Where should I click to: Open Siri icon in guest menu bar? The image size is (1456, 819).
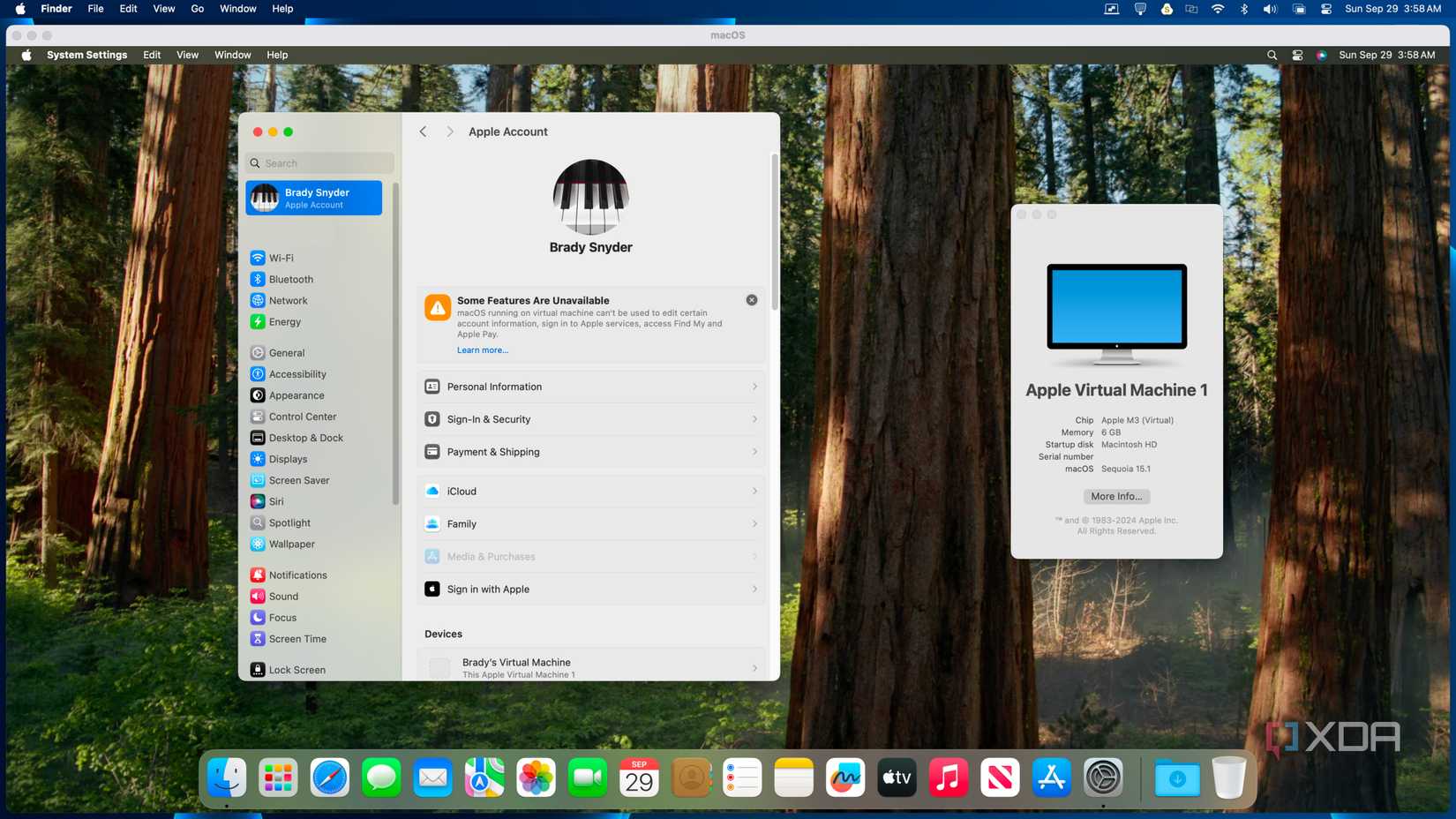pos(1321,55)
